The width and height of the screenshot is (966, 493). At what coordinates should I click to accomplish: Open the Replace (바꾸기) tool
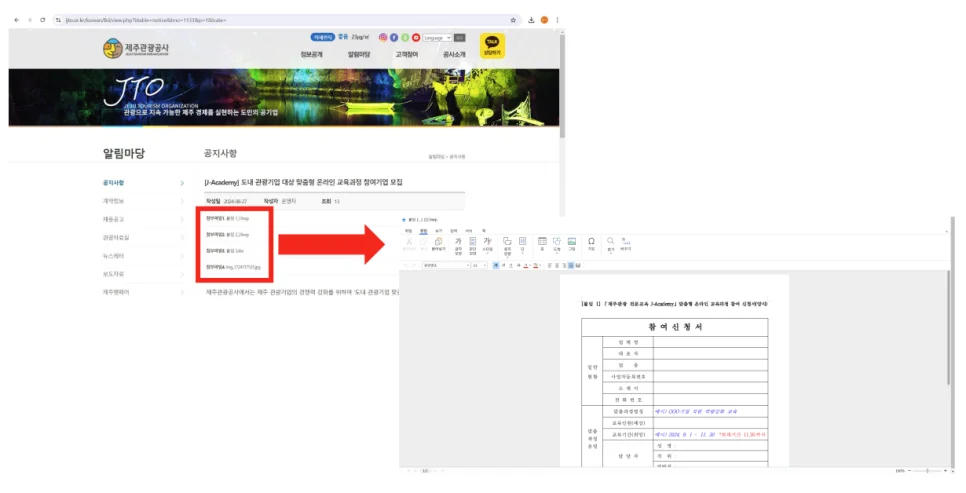click(625, 244)
